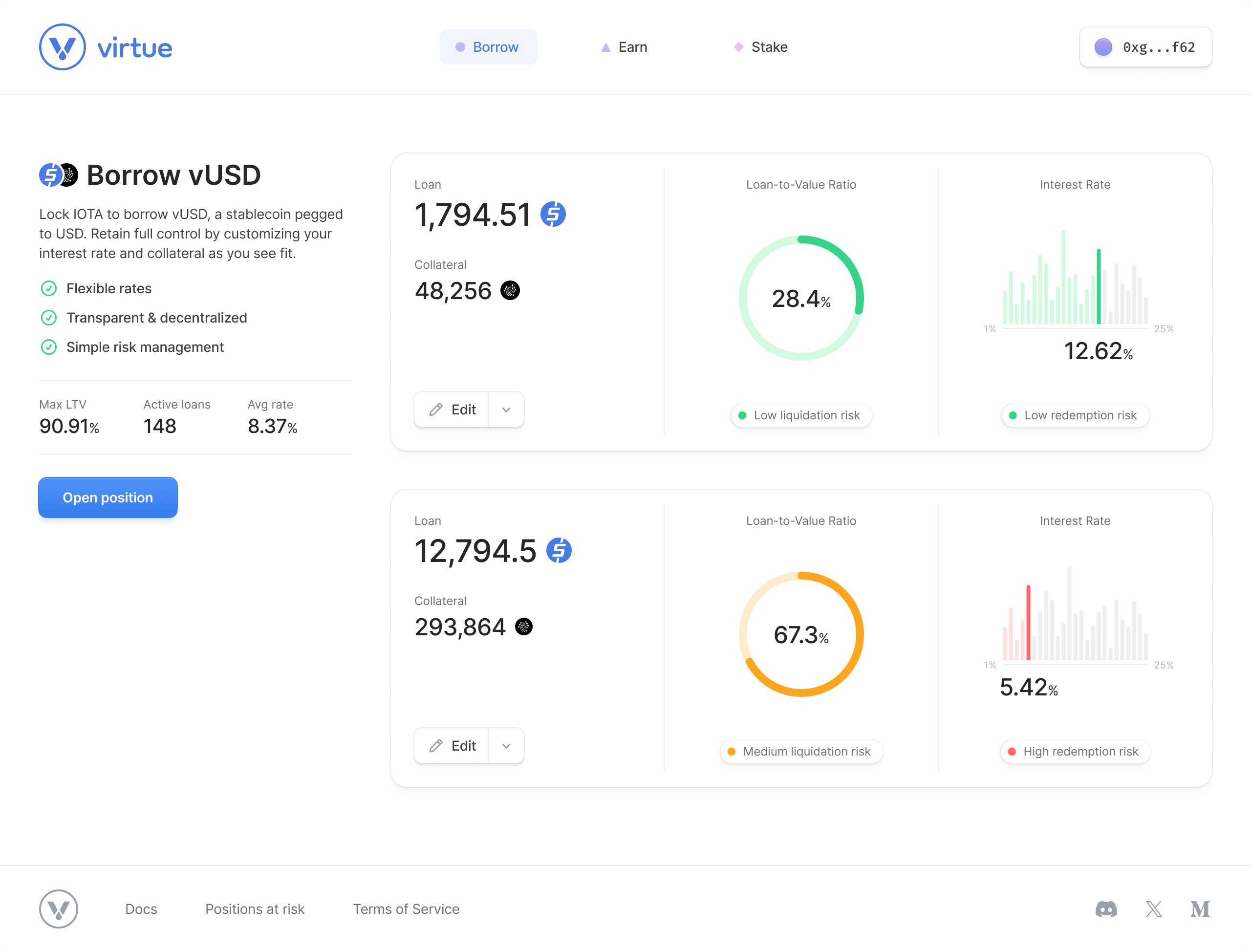This screenshot has height=952, width=1251.
Task: Toggle the Flexible rates checkmark
Action: click(x=49, y=288)
